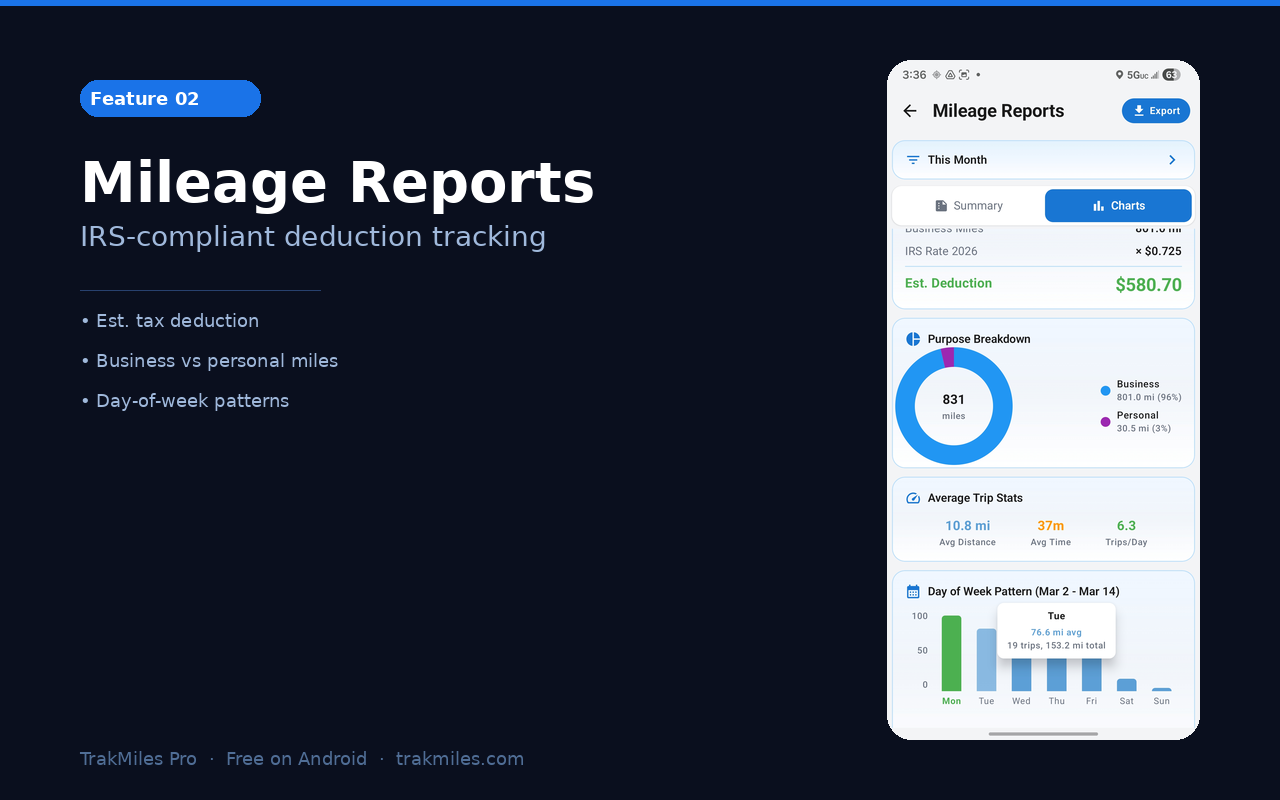Tap the scroll handle at the phone's bottom
1280x800 pixels.
click(1043, 733)
